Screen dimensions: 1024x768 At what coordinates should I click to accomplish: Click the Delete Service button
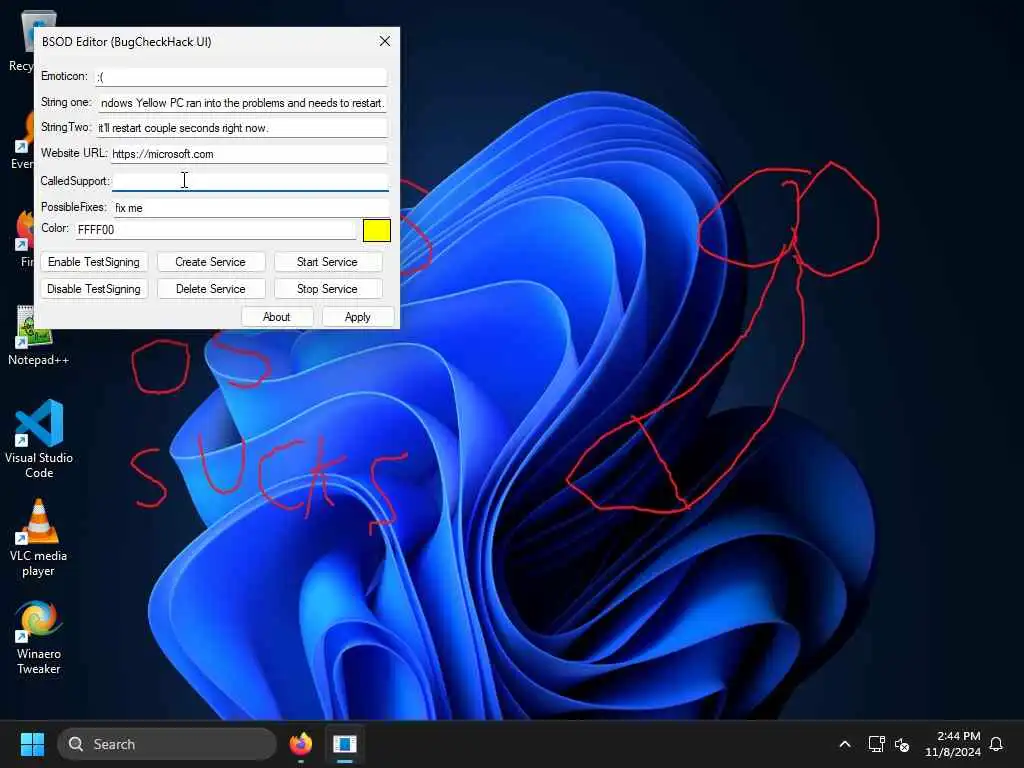coord(211,289)
